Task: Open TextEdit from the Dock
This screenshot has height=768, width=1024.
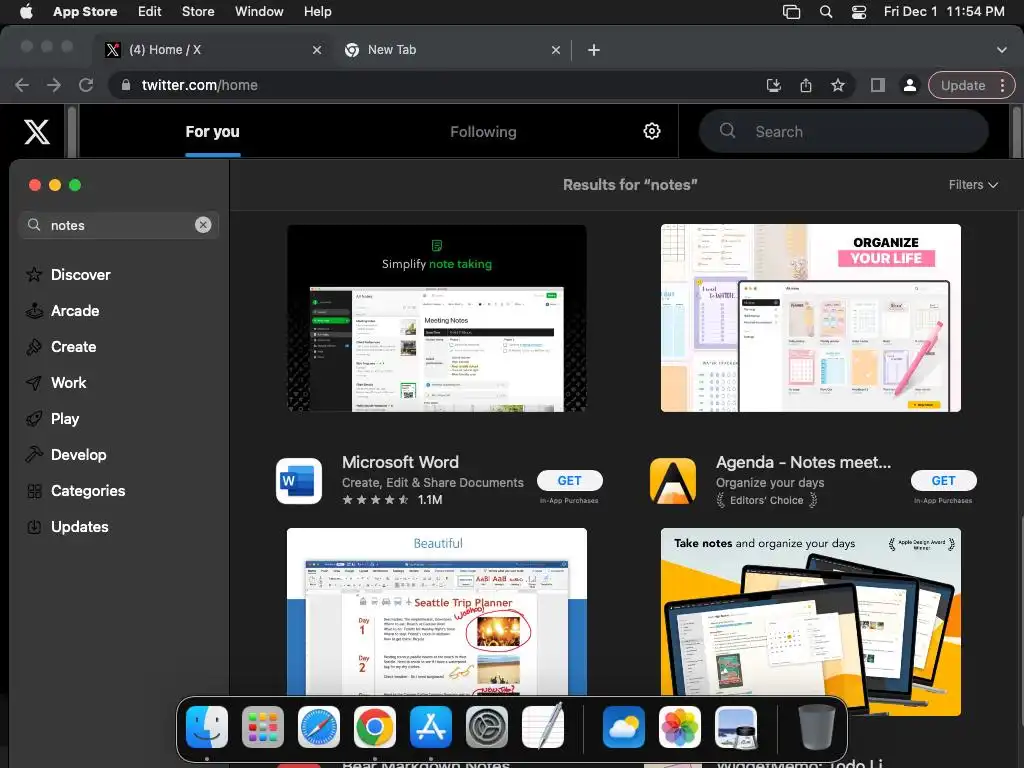Action: point(543,726)
